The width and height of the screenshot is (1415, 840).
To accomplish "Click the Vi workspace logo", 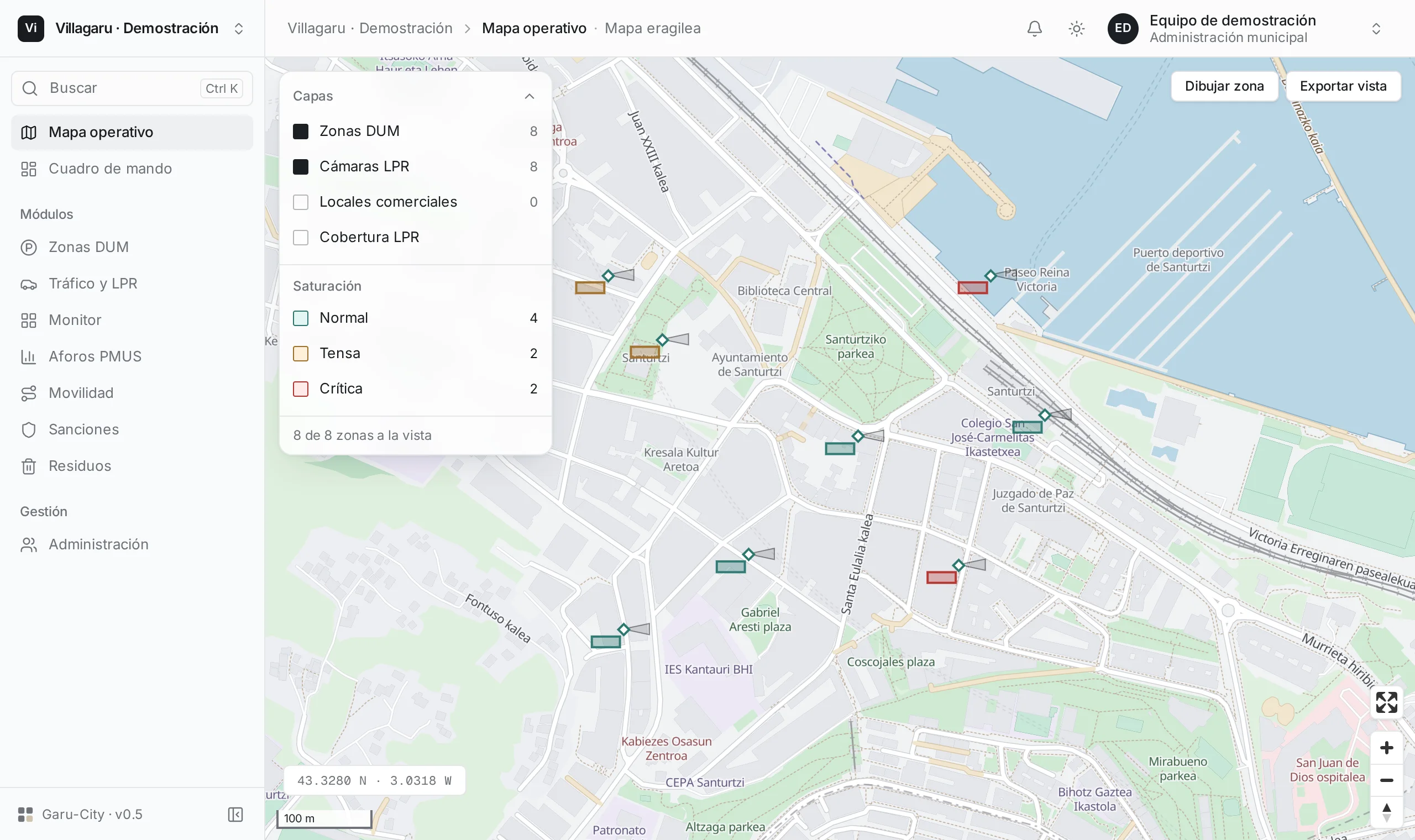I will pos(30,28).
